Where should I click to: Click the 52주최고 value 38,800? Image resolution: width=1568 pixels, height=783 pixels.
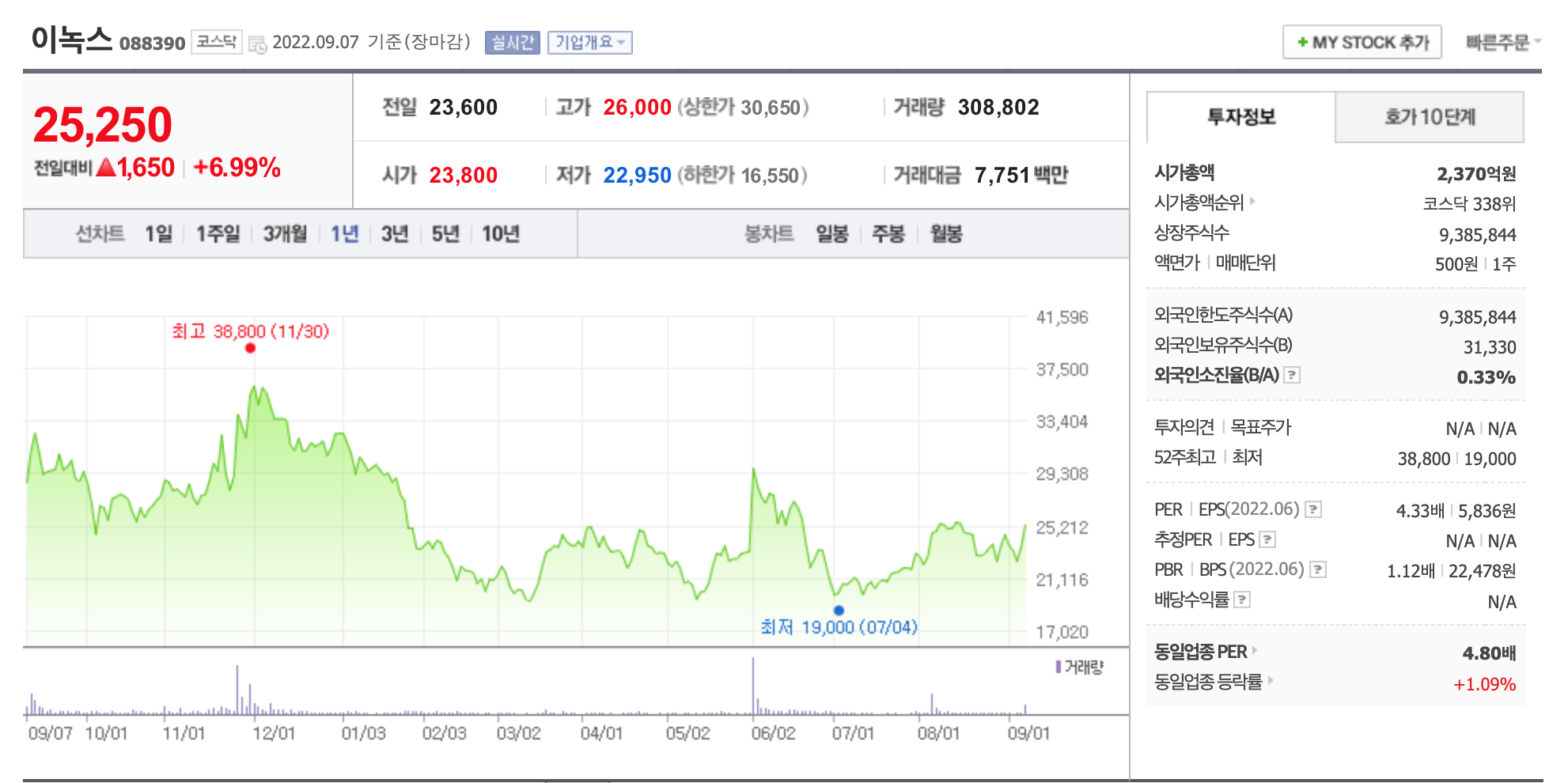pos(1423,459)
